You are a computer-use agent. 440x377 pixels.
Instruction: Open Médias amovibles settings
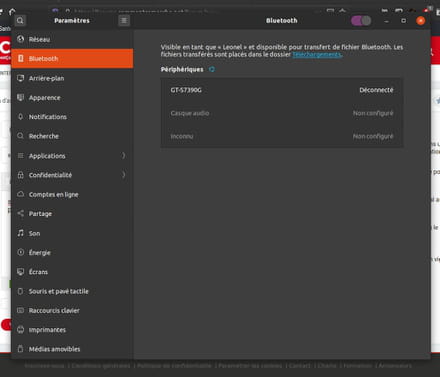point(72,349)
